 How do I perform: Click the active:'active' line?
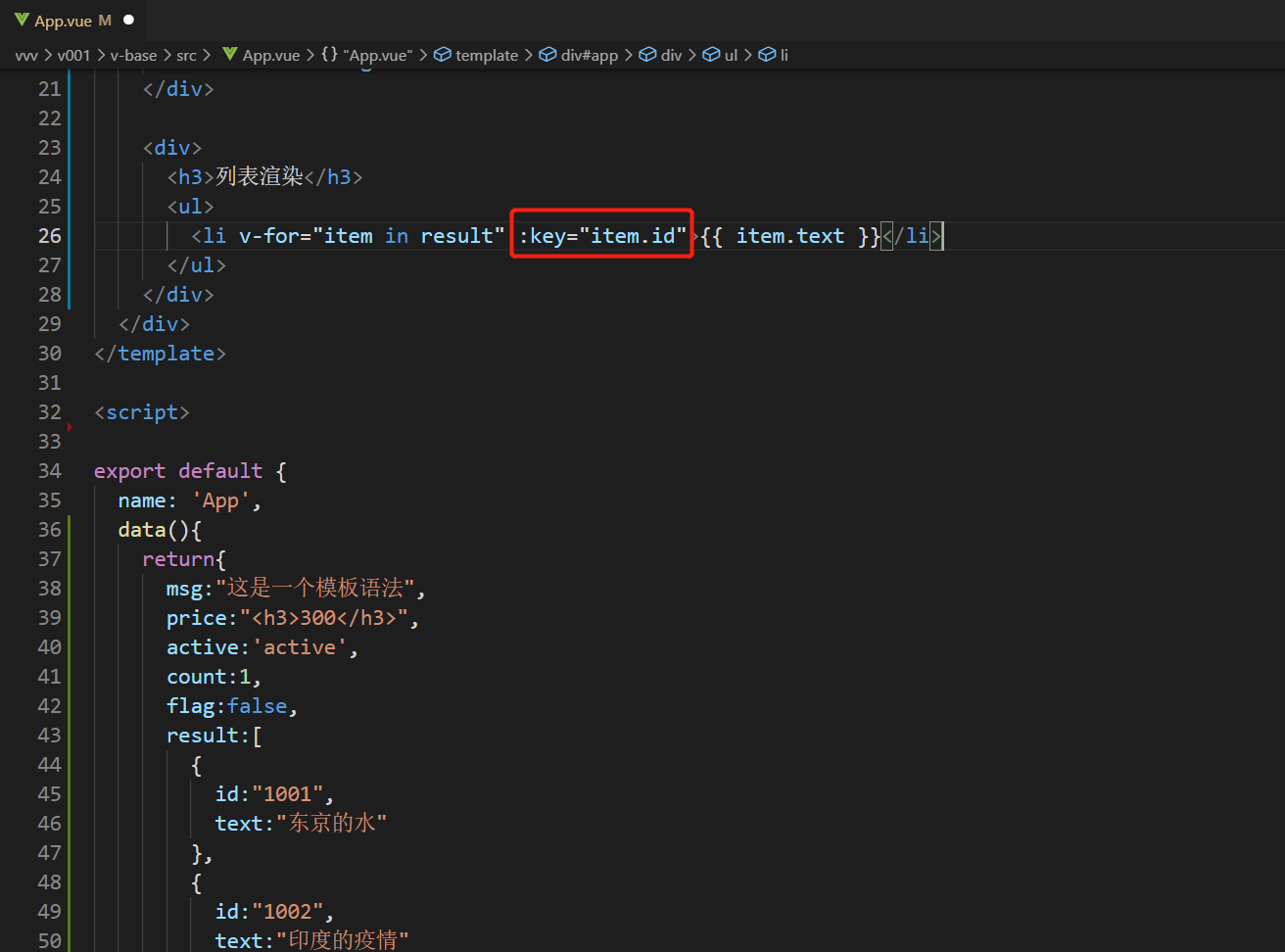coord(262,647)
